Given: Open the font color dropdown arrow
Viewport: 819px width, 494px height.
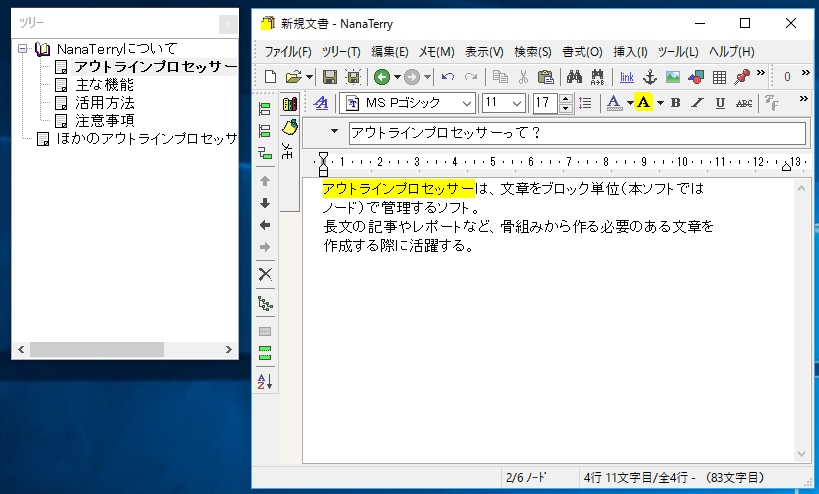Looking at the screenshot, I should 630,103.
